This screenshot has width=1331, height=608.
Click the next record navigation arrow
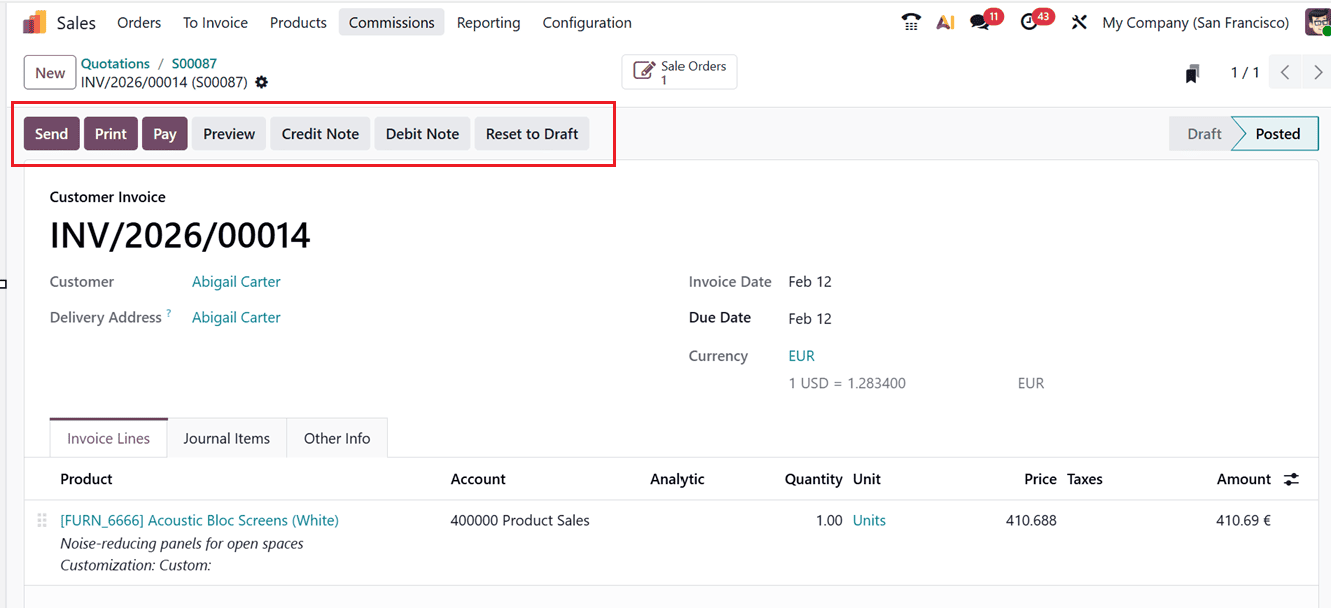coord(1317,72)
